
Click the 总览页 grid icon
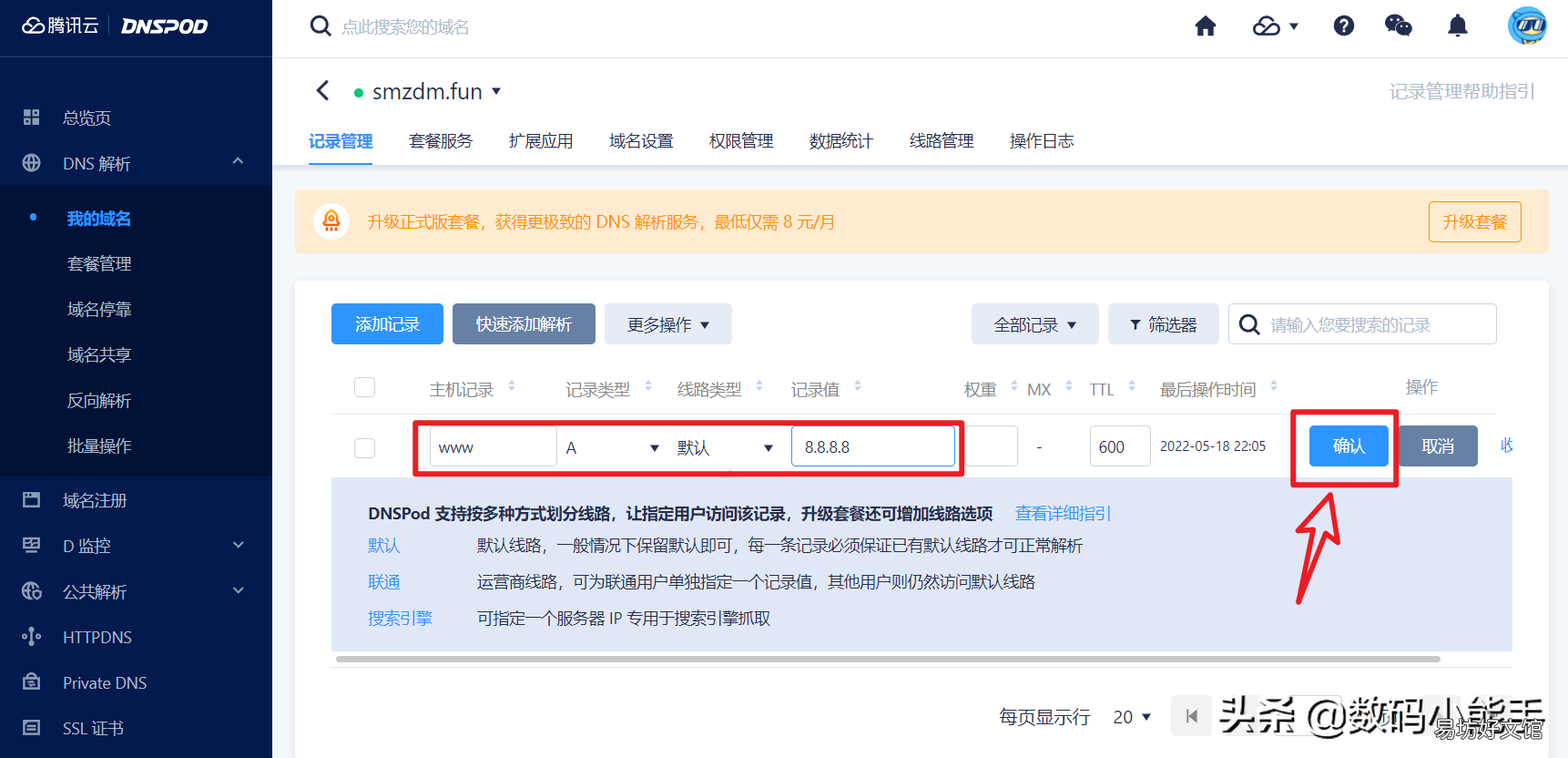pyautogui.click(x=32, y=118)
